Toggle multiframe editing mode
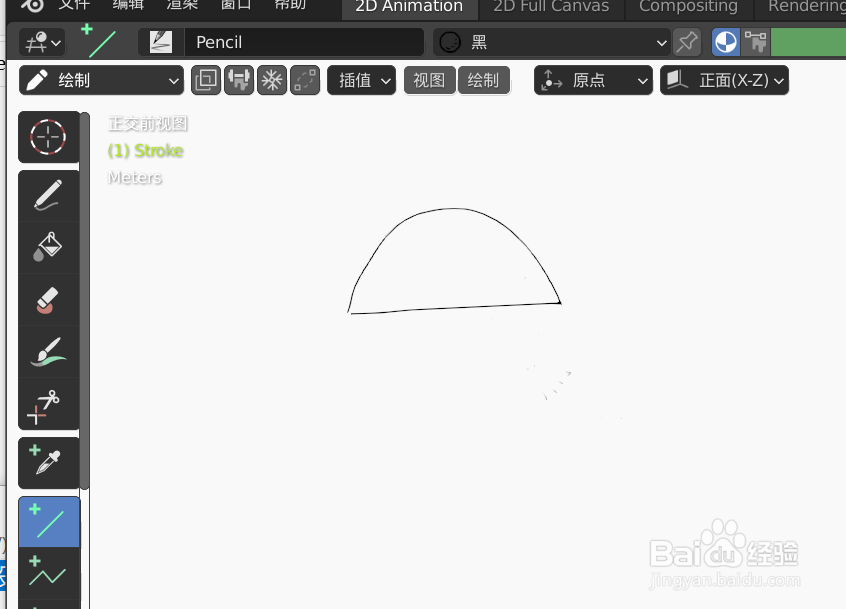The height and width of the screenshot is (609, 846). (238, 80)
